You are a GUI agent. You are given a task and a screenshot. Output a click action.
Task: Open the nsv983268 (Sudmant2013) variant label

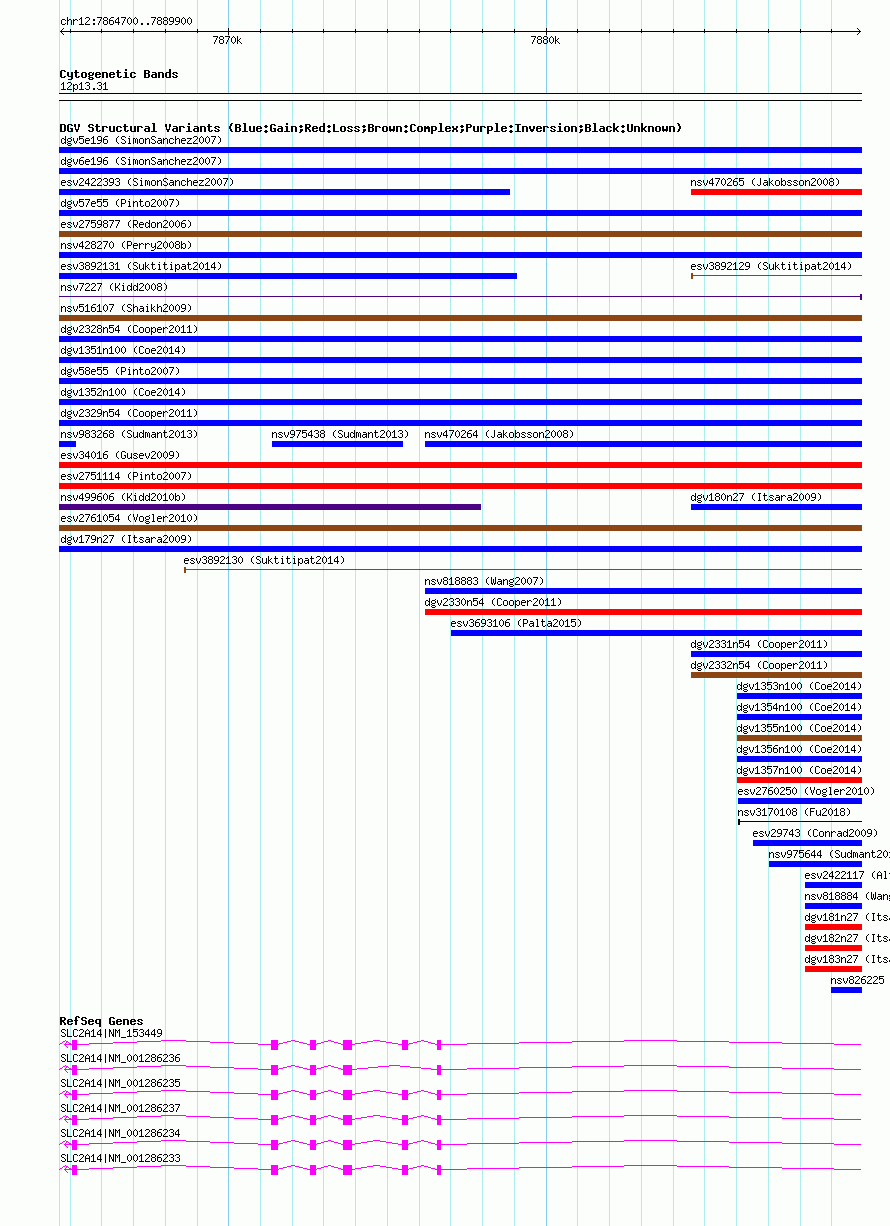pos(129,434)
